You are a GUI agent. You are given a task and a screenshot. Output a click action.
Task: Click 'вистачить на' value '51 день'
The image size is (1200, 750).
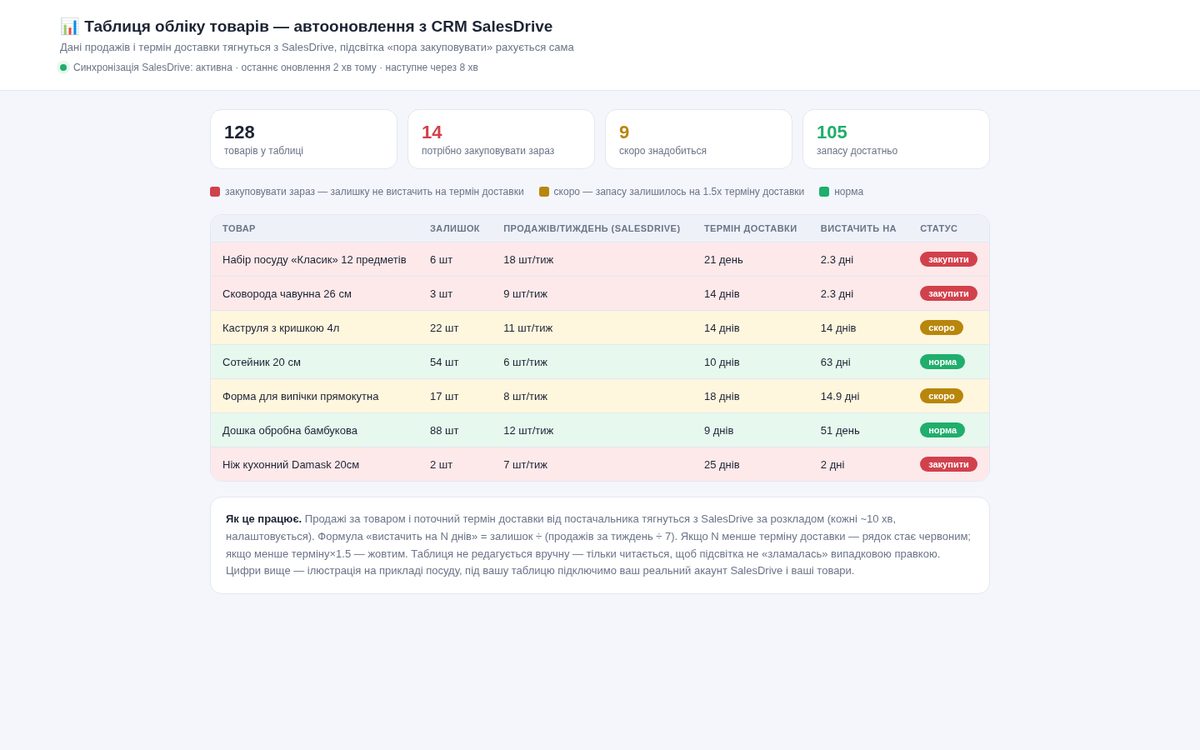(x=840, y=430)
